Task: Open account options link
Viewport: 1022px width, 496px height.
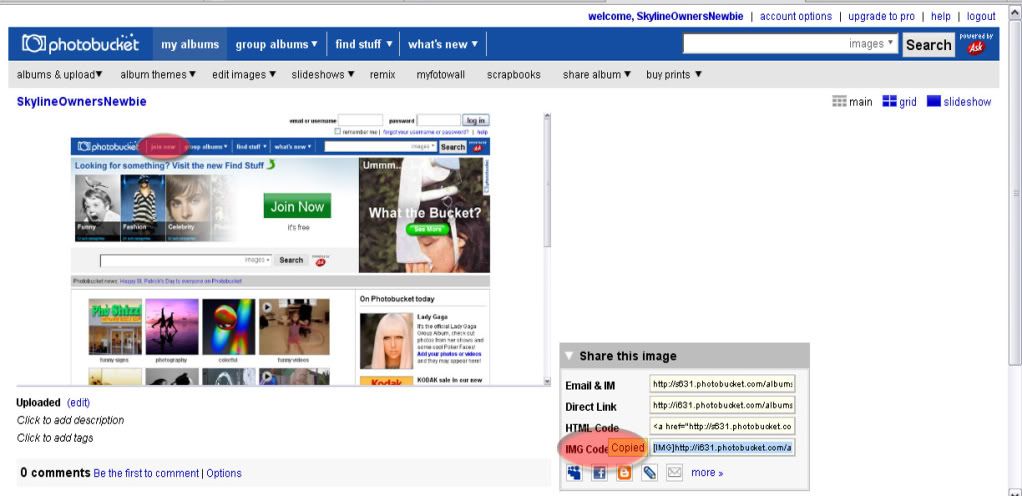Action: tap(796, 16)
